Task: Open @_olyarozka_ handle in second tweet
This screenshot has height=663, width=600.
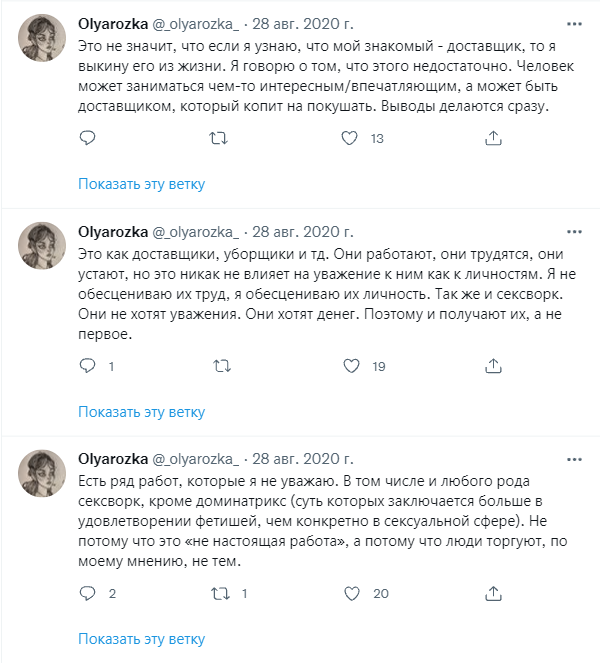Action: click(196, 231)
